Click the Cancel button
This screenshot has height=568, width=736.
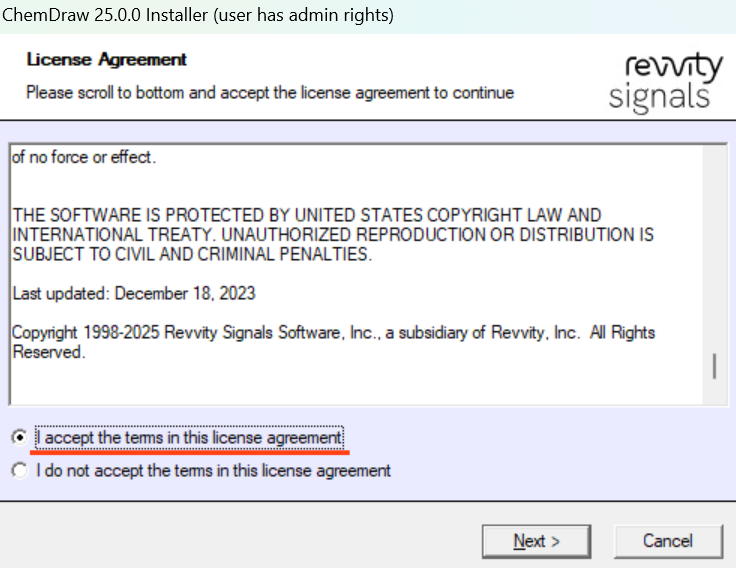pyautogui.click(x=667, y=541)
